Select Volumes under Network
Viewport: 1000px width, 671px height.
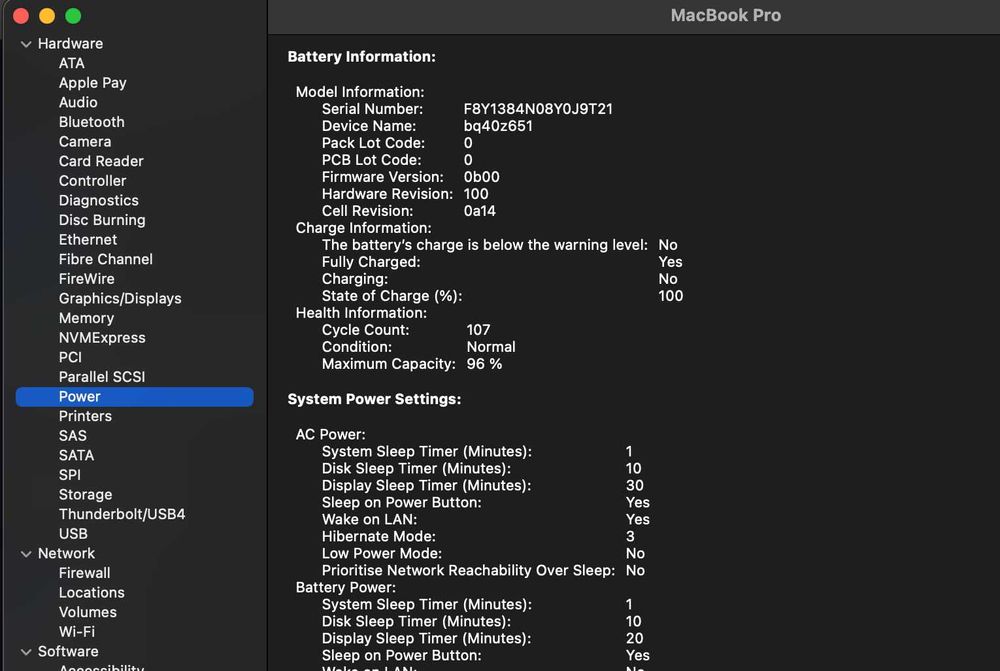87,612
